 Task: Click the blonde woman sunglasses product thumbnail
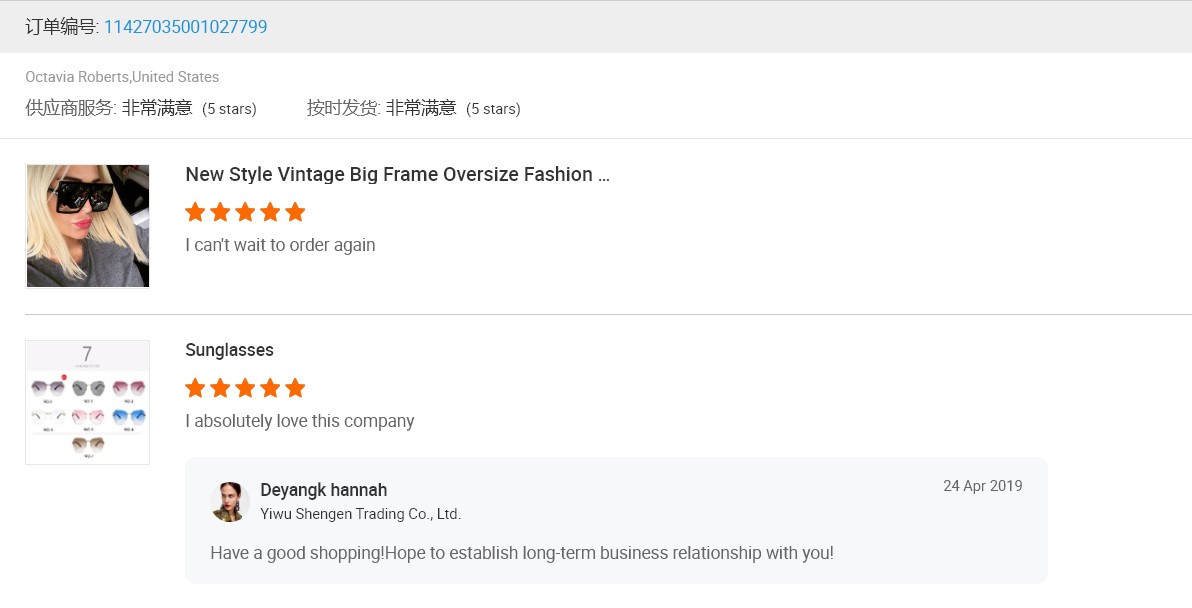(88, 226)
